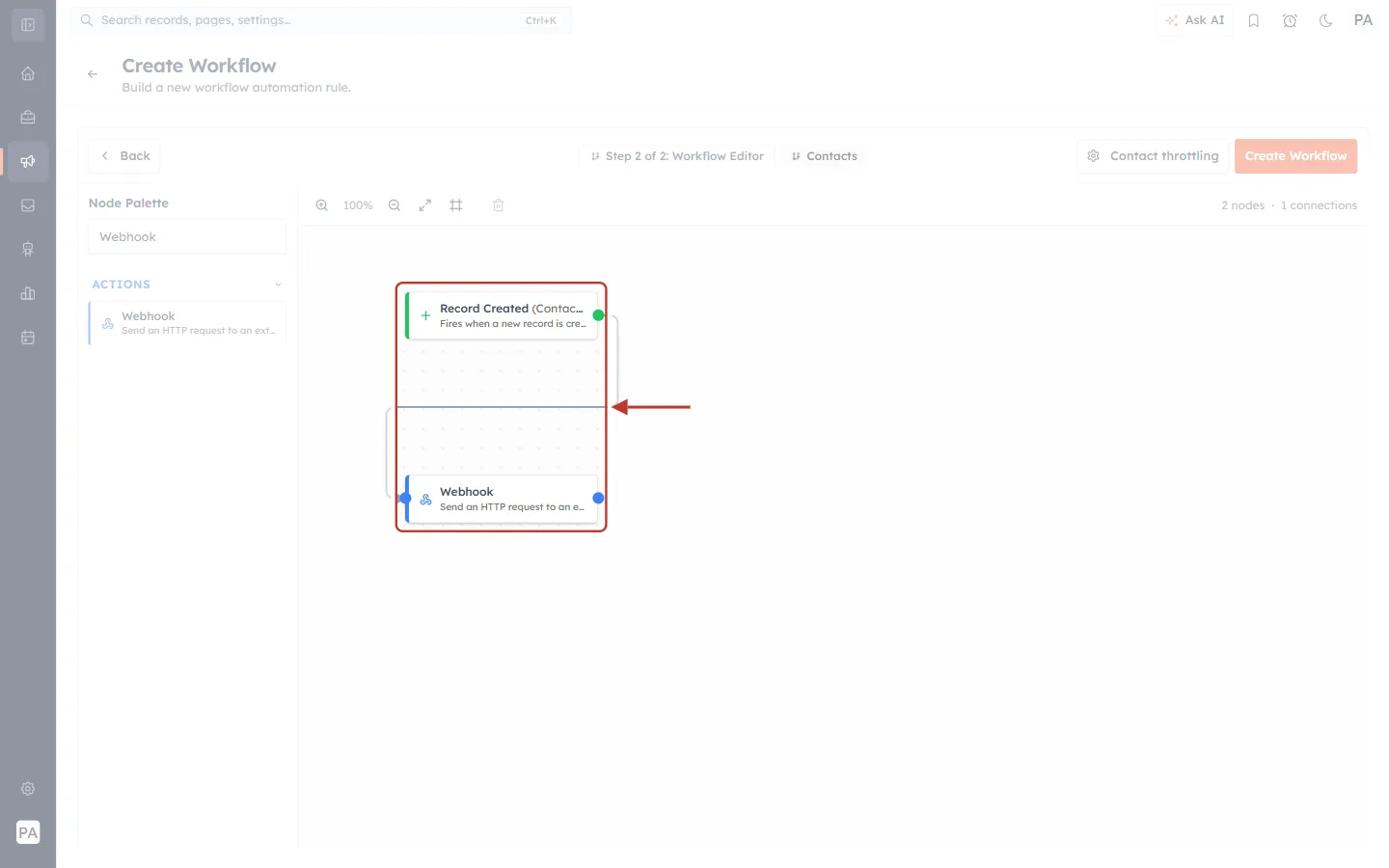
Task: Click the Node Palette search field
Action: coord(187,237)
